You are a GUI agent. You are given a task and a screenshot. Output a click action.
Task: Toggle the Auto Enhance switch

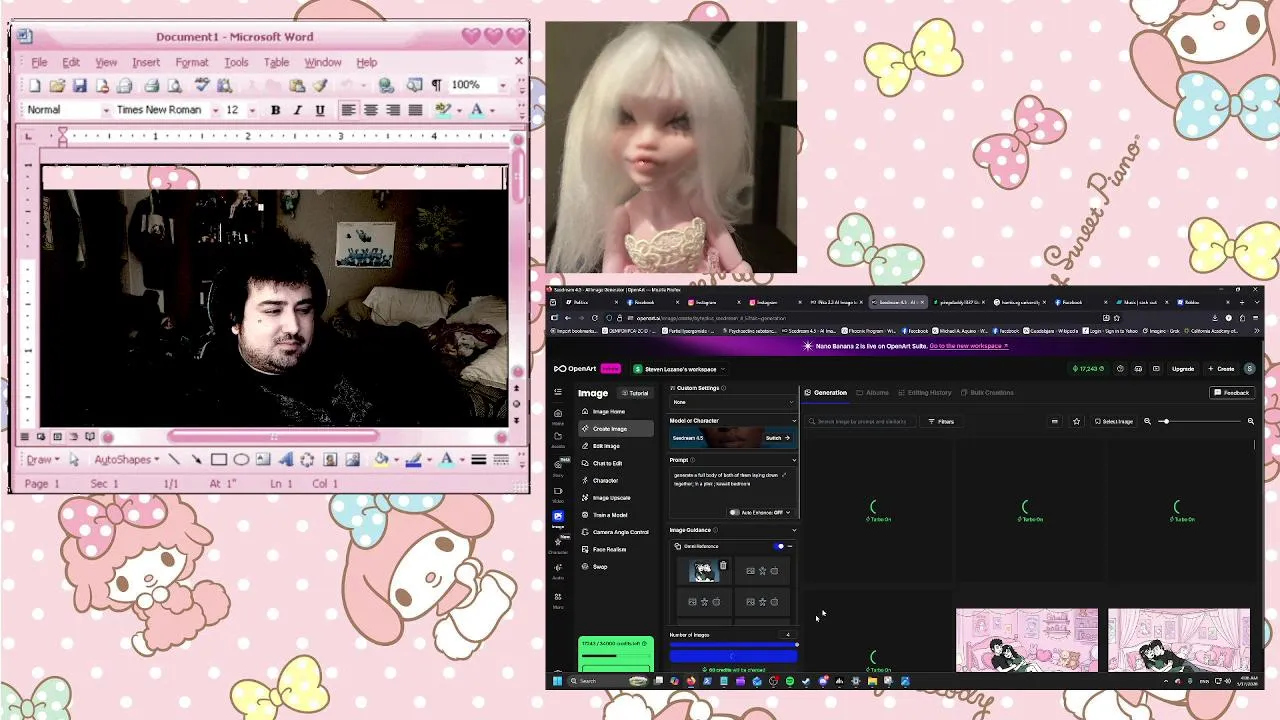pos(735,513)
